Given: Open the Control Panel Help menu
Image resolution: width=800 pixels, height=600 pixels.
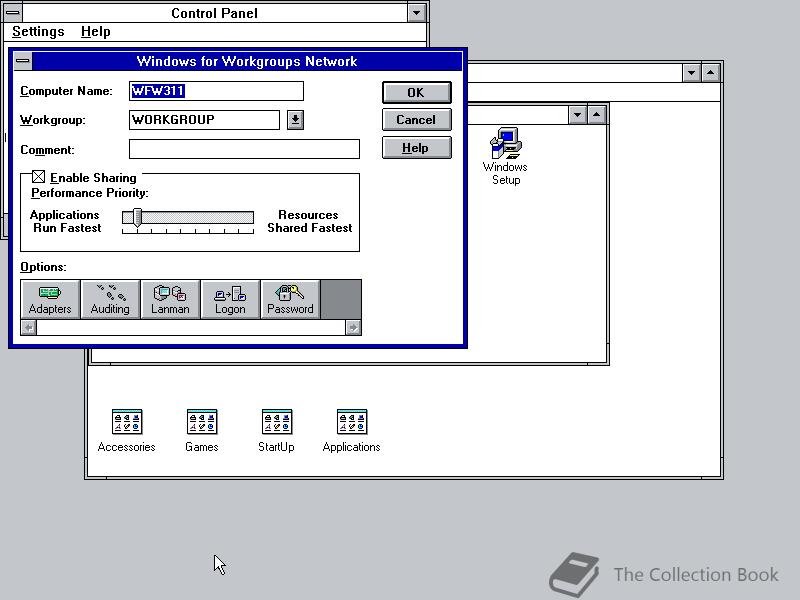Looking at the screenshot, I should click(95, 32).
